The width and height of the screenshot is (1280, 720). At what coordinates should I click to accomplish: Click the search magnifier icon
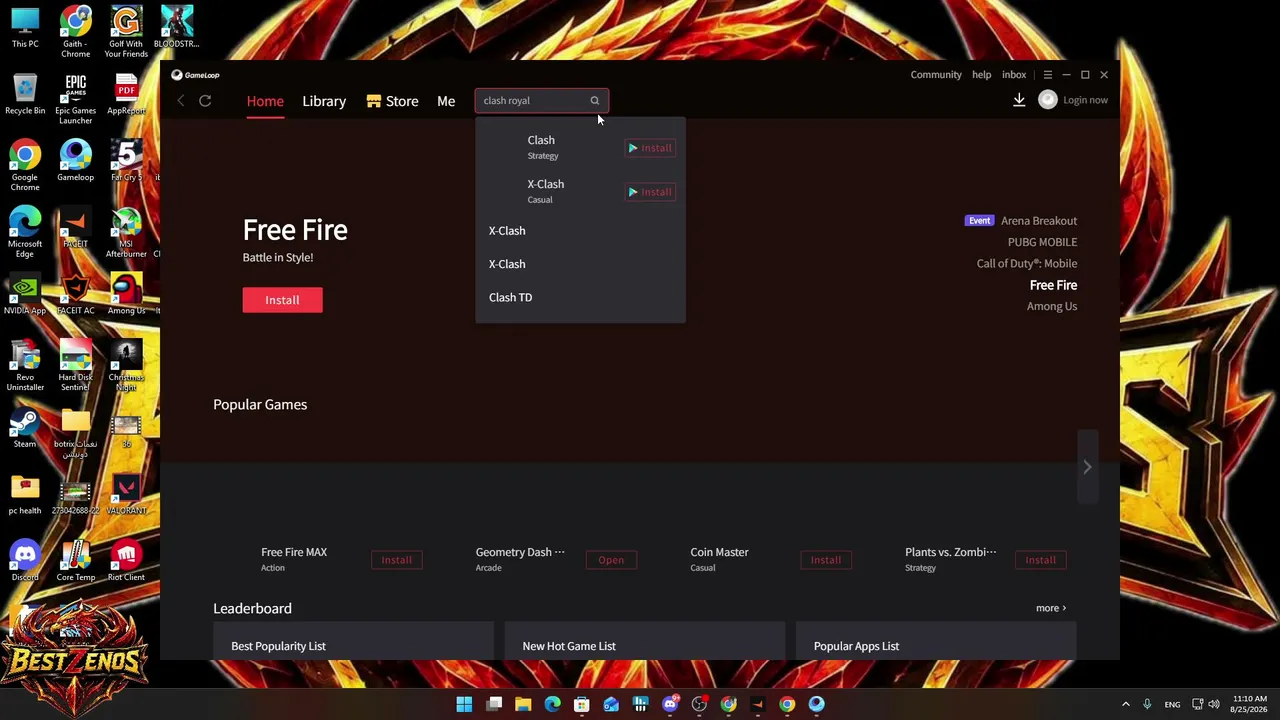[595, 101]
